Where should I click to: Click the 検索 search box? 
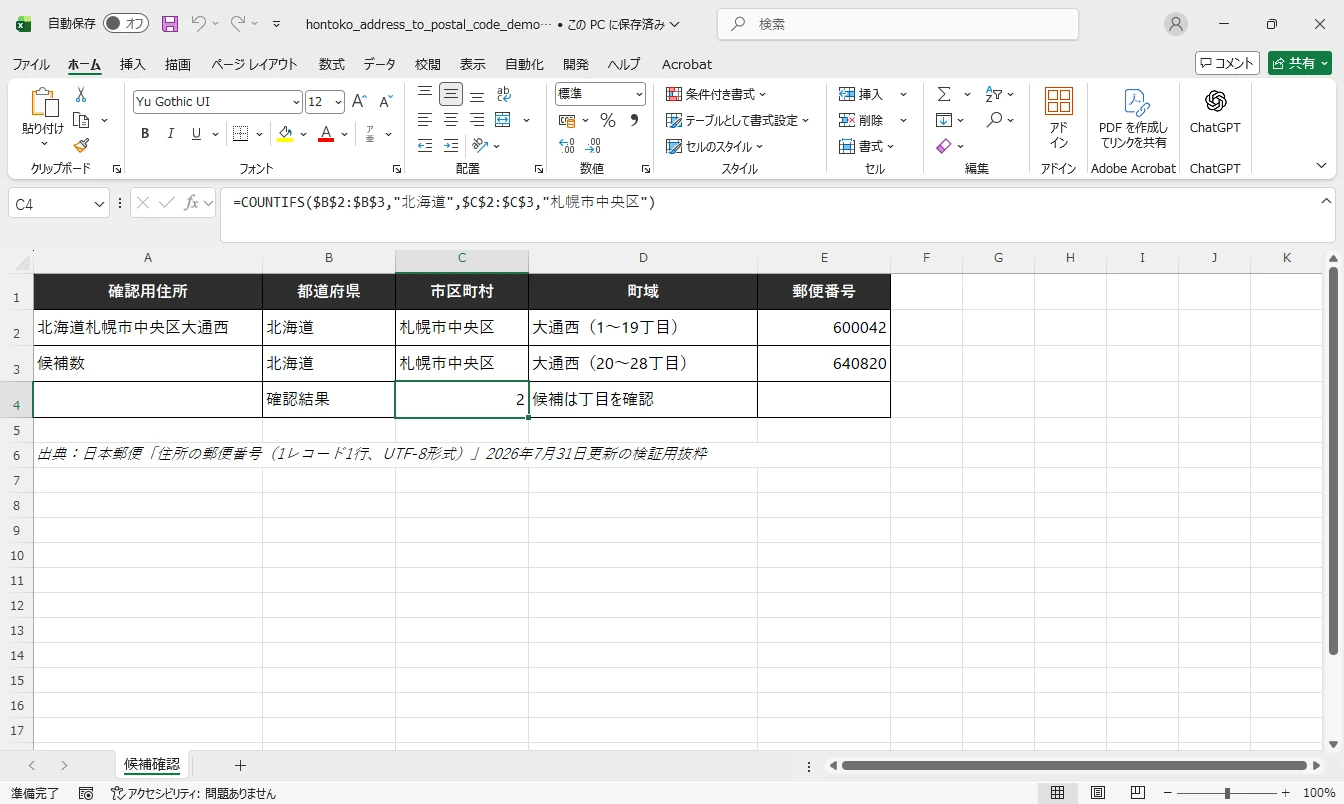(x=898, y=24)
